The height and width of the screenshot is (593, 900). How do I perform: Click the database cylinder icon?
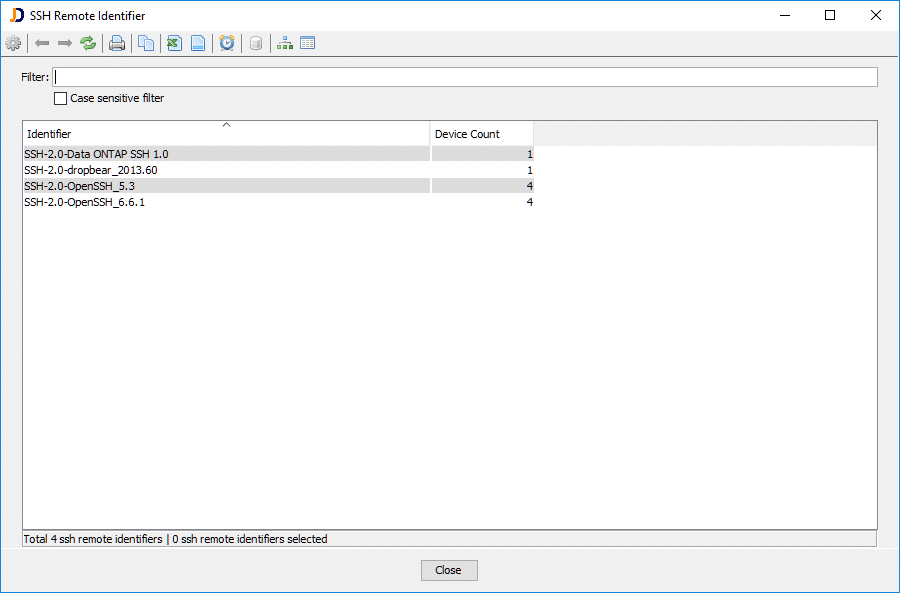(x=256, y=43)
